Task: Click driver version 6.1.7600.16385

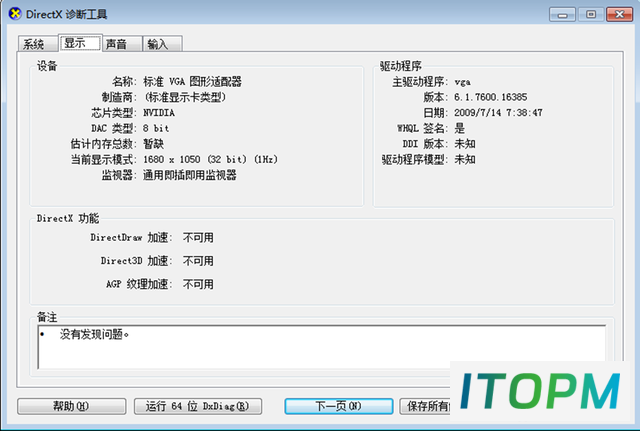Action: point(491,97)
